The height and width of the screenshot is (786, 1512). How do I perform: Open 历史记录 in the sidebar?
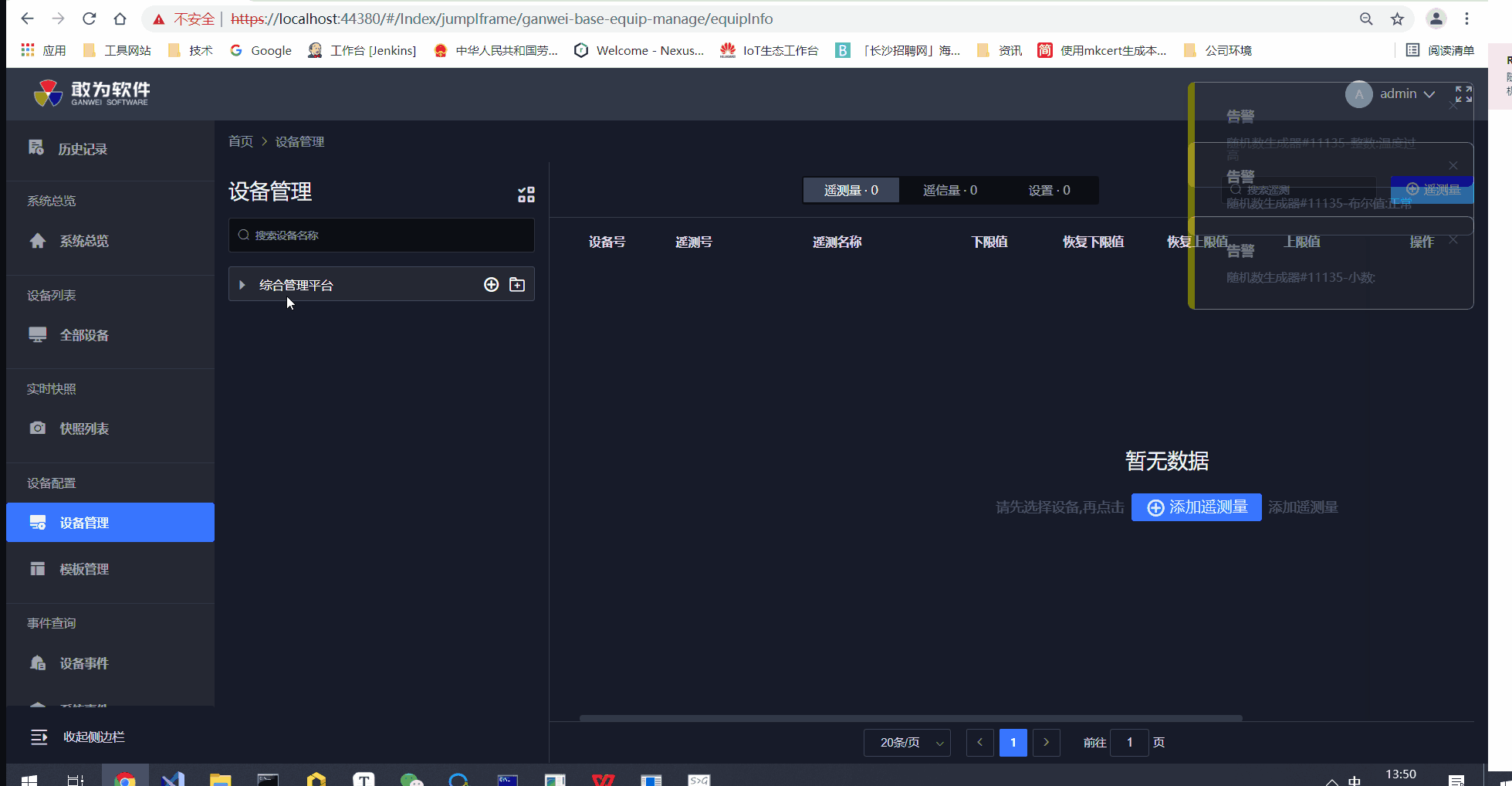[110, 149]
